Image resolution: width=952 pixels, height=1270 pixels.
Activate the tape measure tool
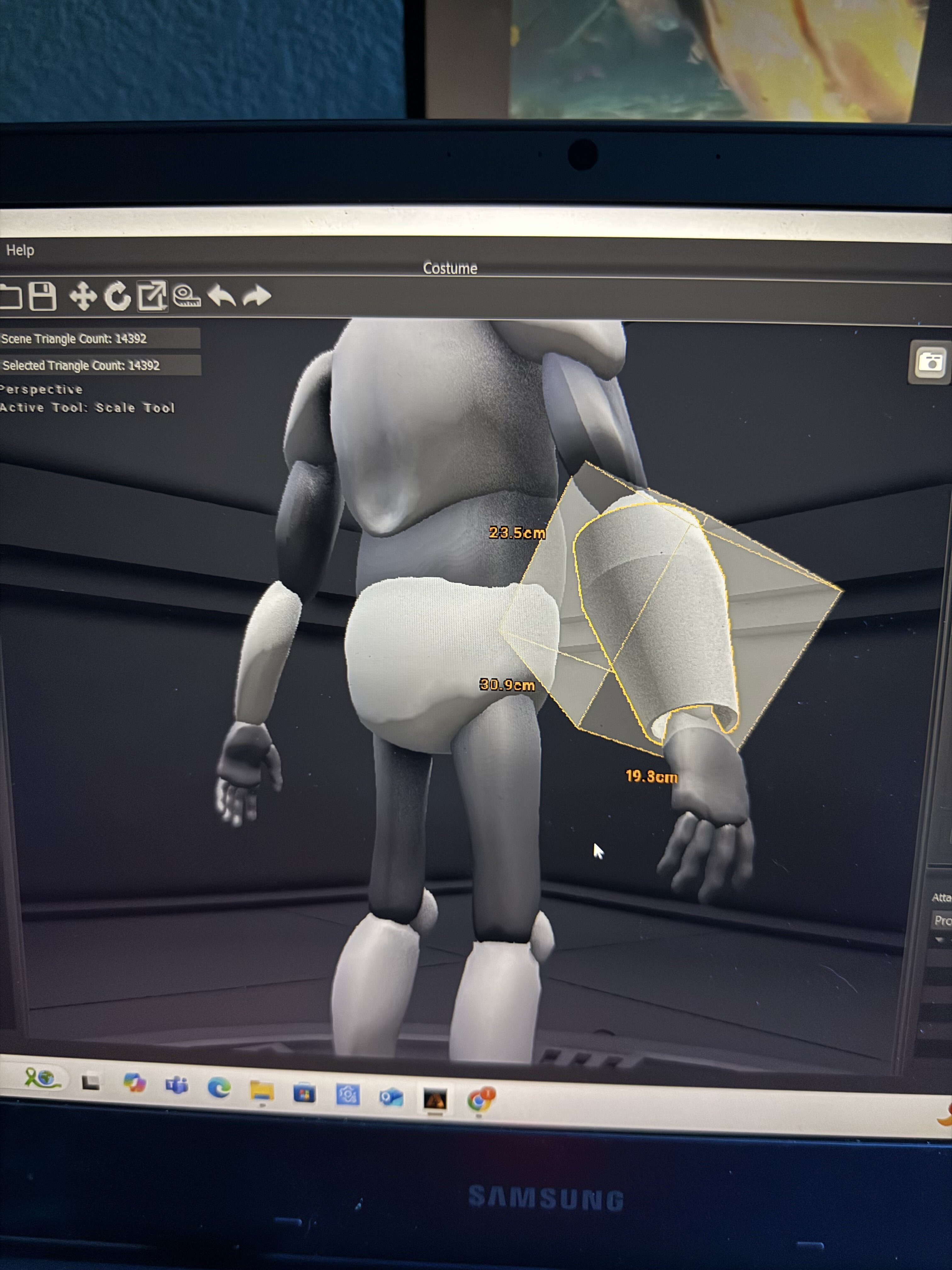[187, 296]
